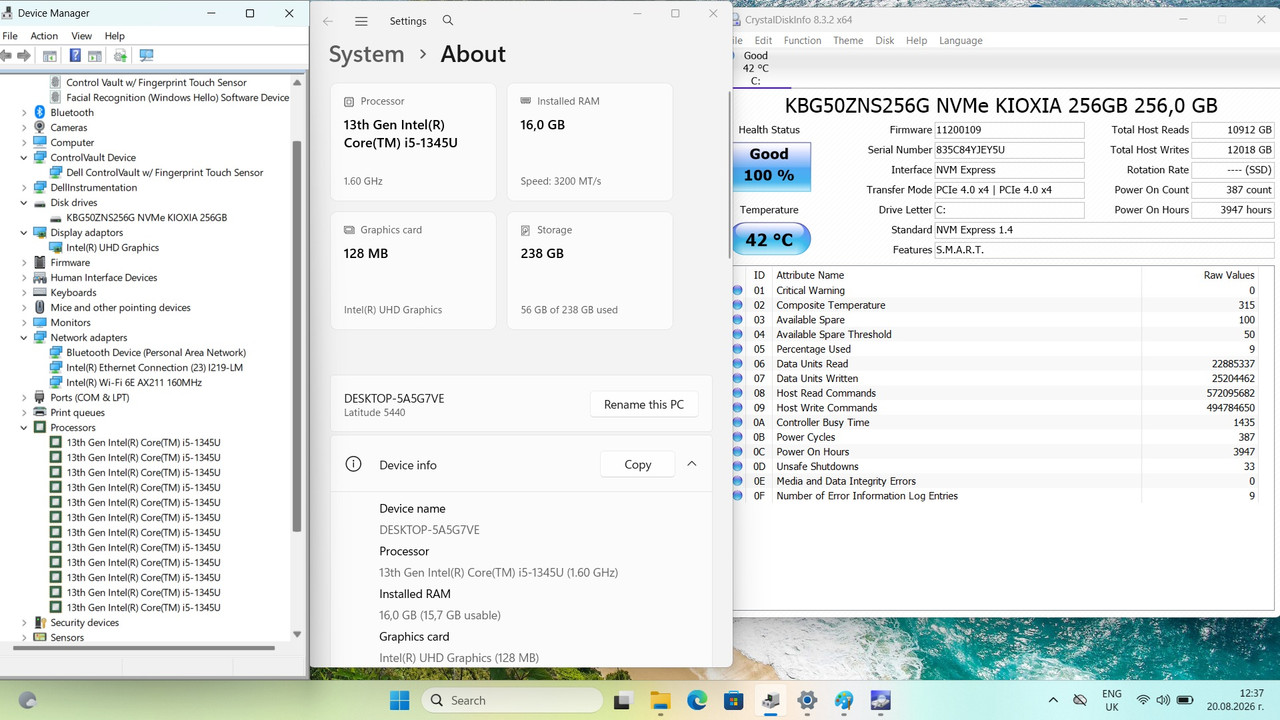Open Device Manager View menu
The height and width of the screenshot is (720, 1280).
81,36
